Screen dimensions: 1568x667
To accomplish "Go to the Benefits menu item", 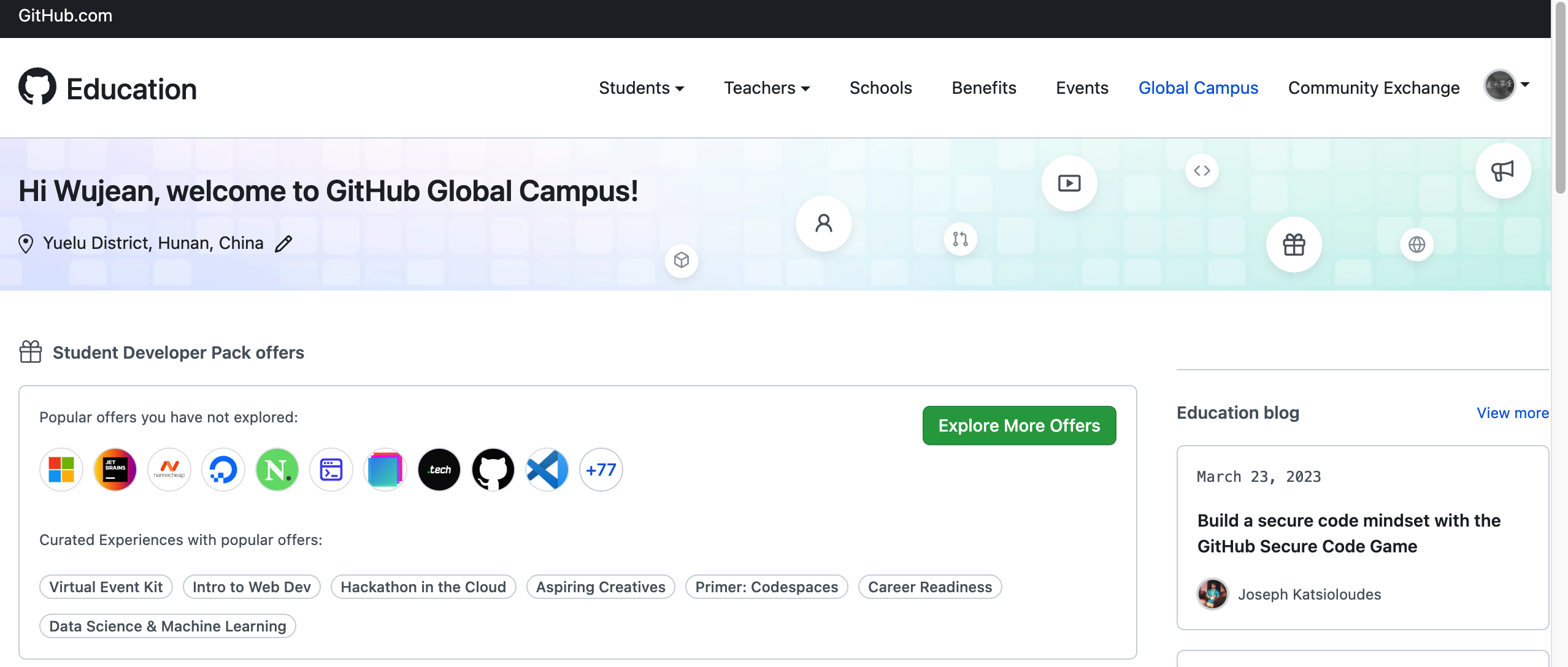I will (x=984, y=88).
